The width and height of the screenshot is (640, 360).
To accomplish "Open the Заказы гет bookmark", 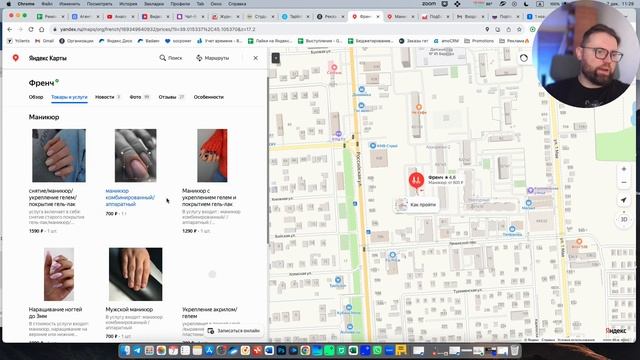I will coord(413,41).
